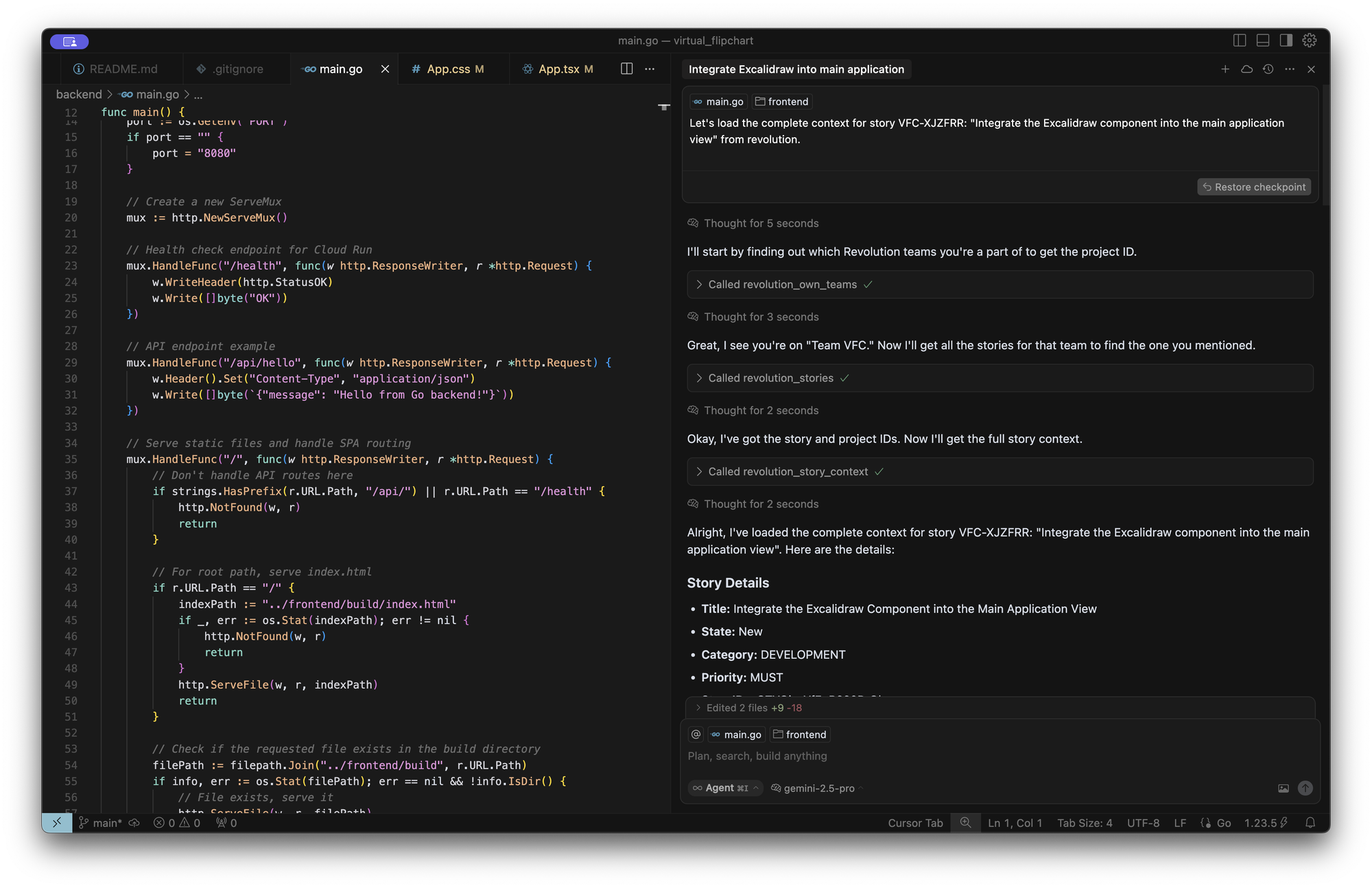Image resolution: width=1372 pixels, height=888 pixels.
Task: Click Restore checkpoint button
Action: click(x=1253, y=187)
